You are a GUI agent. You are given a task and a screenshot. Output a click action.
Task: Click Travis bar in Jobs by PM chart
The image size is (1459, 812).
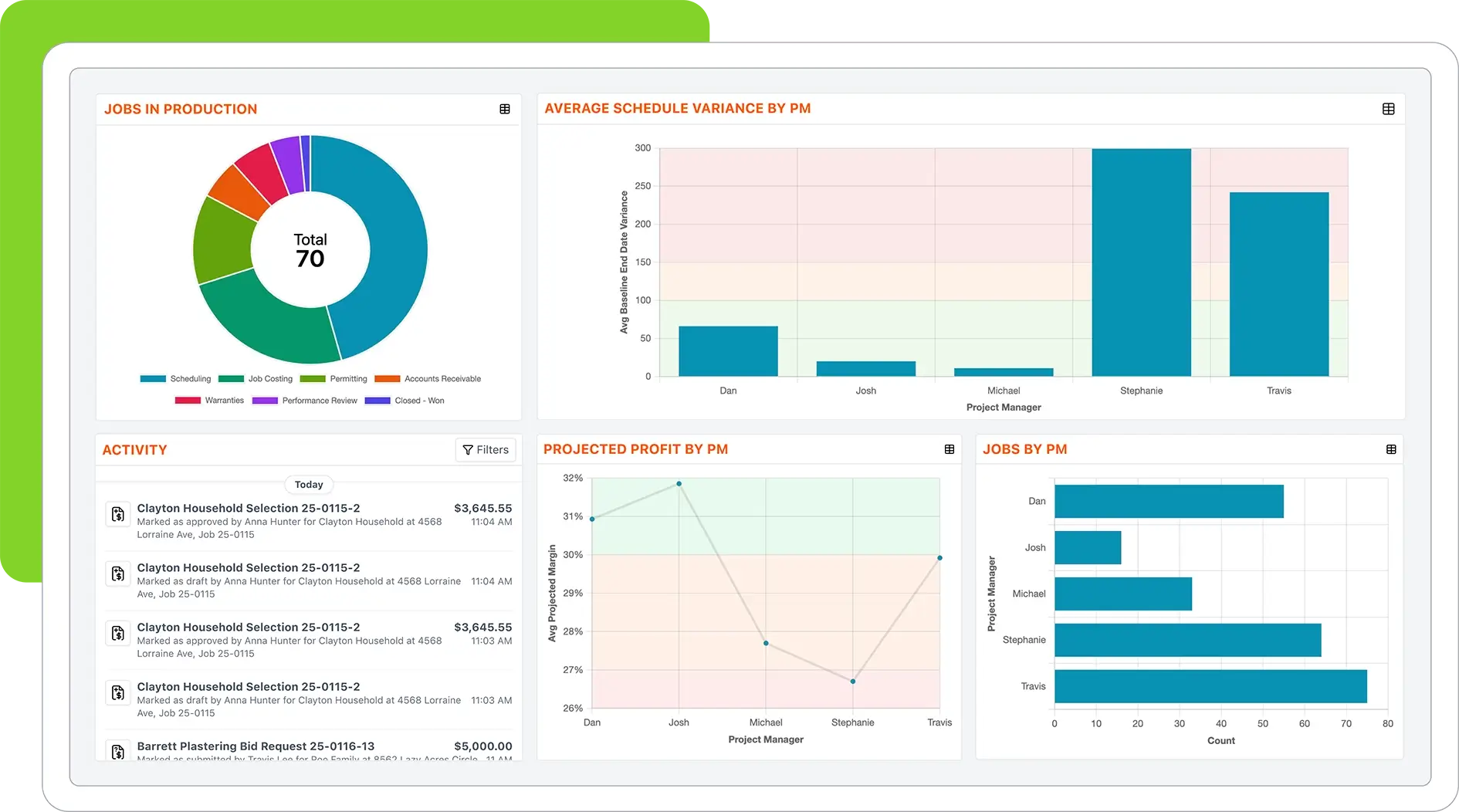click(x=1210, y=686)
